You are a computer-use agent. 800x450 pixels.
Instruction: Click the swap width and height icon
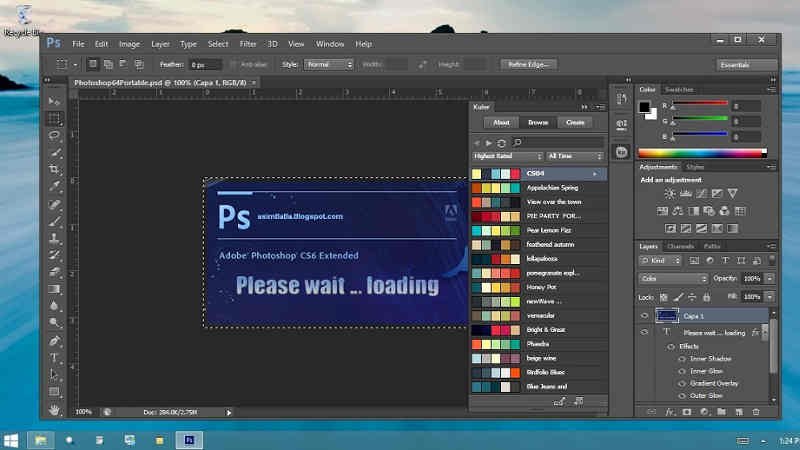pos(422,65)
